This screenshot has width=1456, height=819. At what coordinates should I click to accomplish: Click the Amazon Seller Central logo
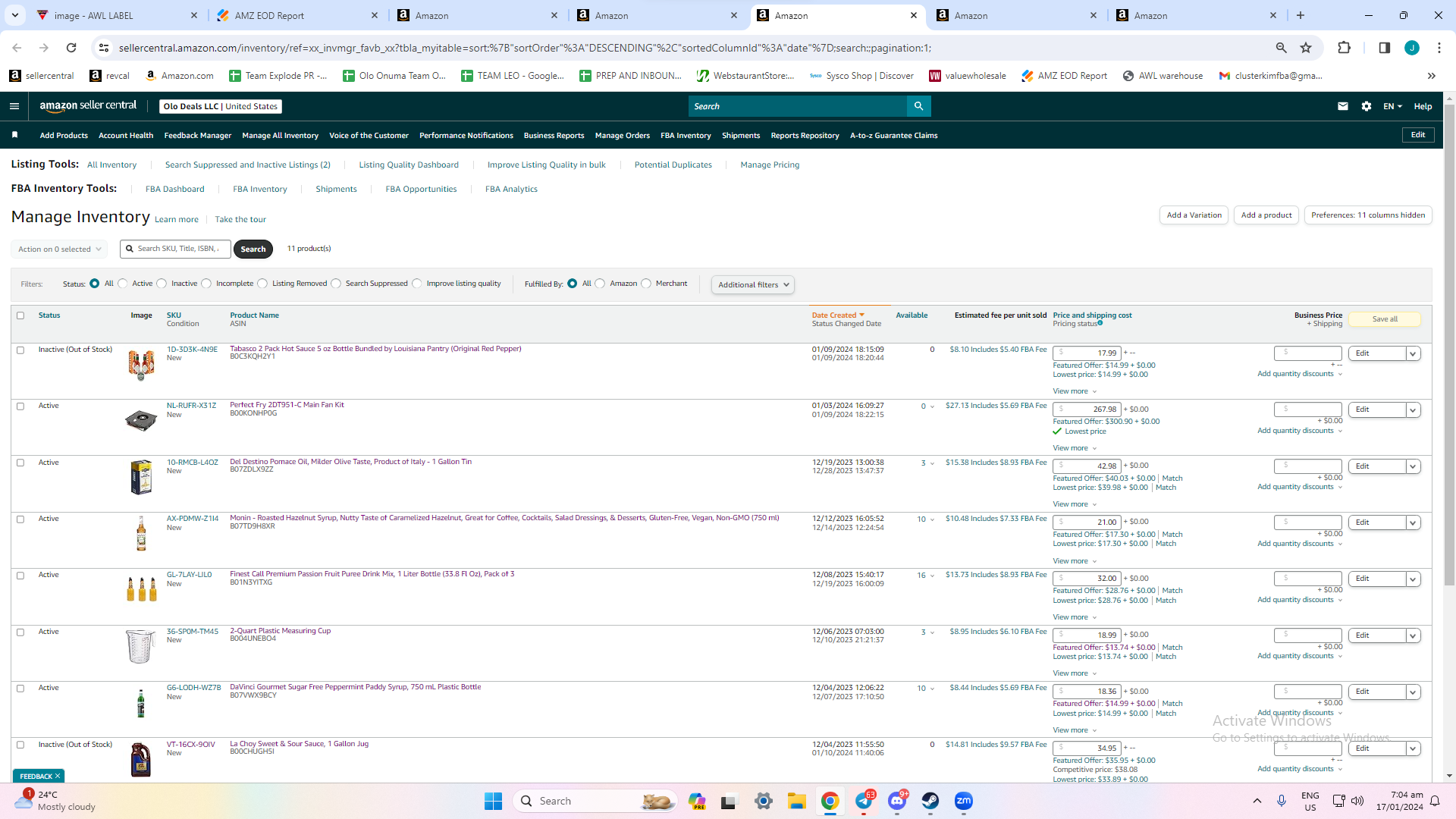(88, 106)
